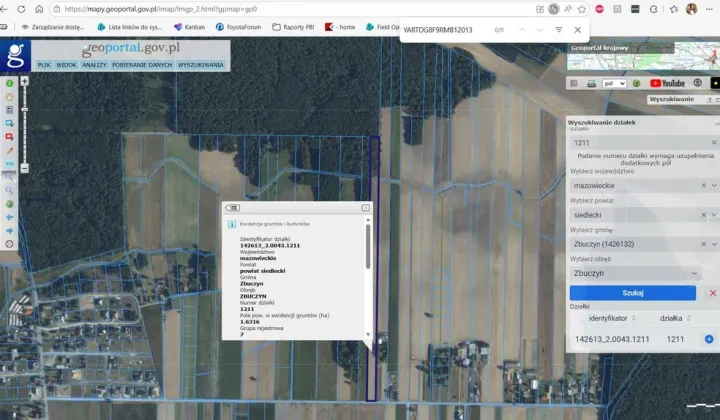Click the red X next to Szukaj
The image size is (720, 420).
tap(712, 293)
